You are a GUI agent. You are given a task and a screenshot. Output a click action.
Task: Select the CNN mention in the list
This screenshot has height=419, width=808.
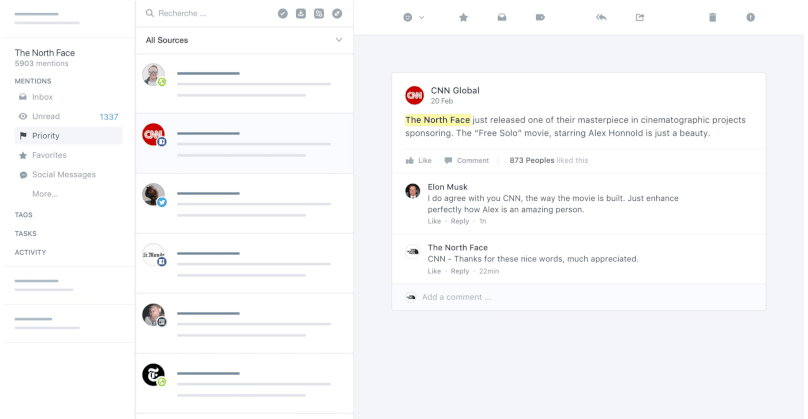[244, 143]
